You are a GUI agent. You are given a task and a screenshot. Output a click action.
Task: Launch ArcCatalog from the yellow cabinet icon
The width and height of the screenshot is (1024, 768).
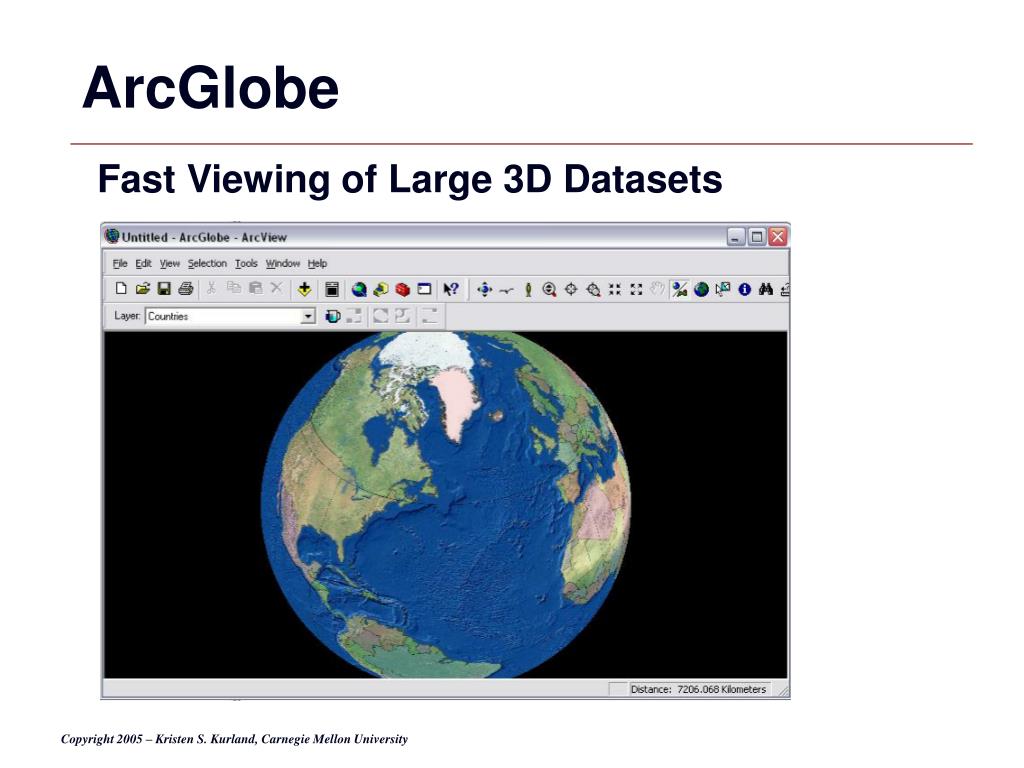[x=381, y=289]
